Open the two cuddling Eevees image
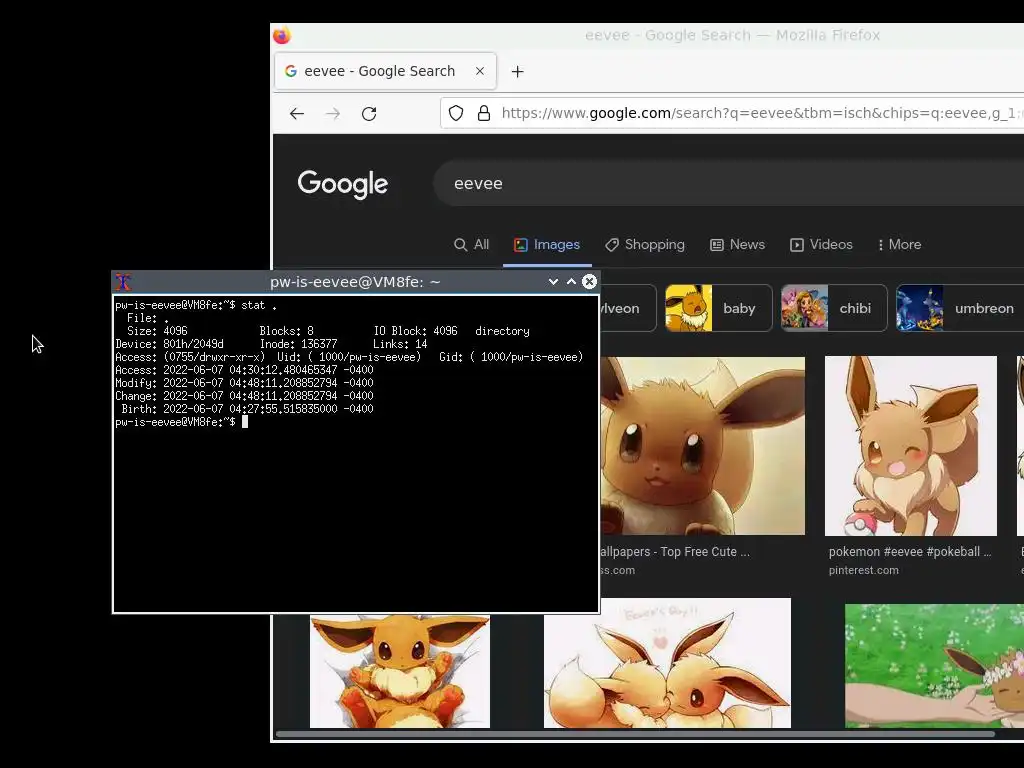The image size is (1024, 768). click(x=667, y=662)
